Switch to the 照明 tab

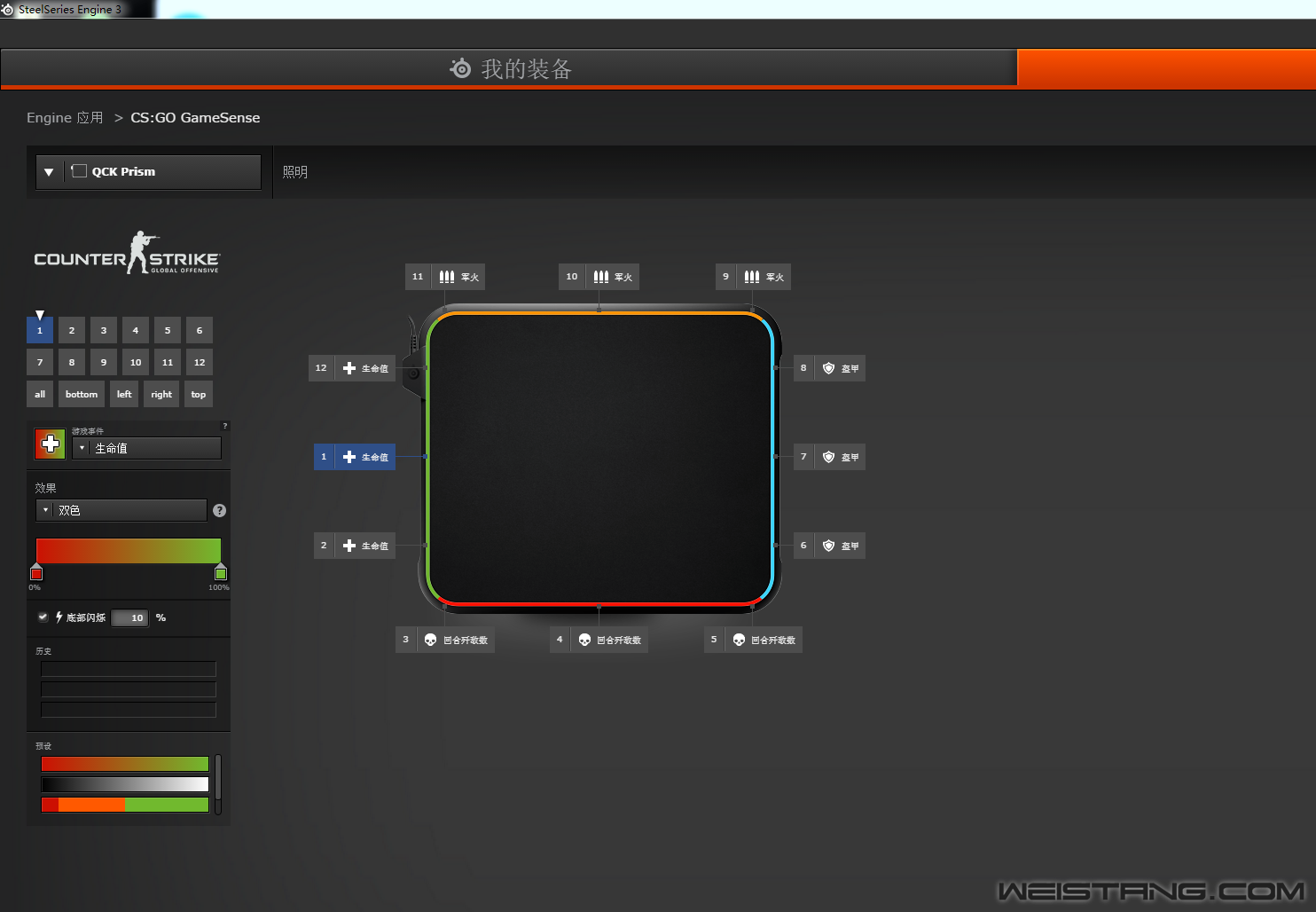[x=295, y=172]
